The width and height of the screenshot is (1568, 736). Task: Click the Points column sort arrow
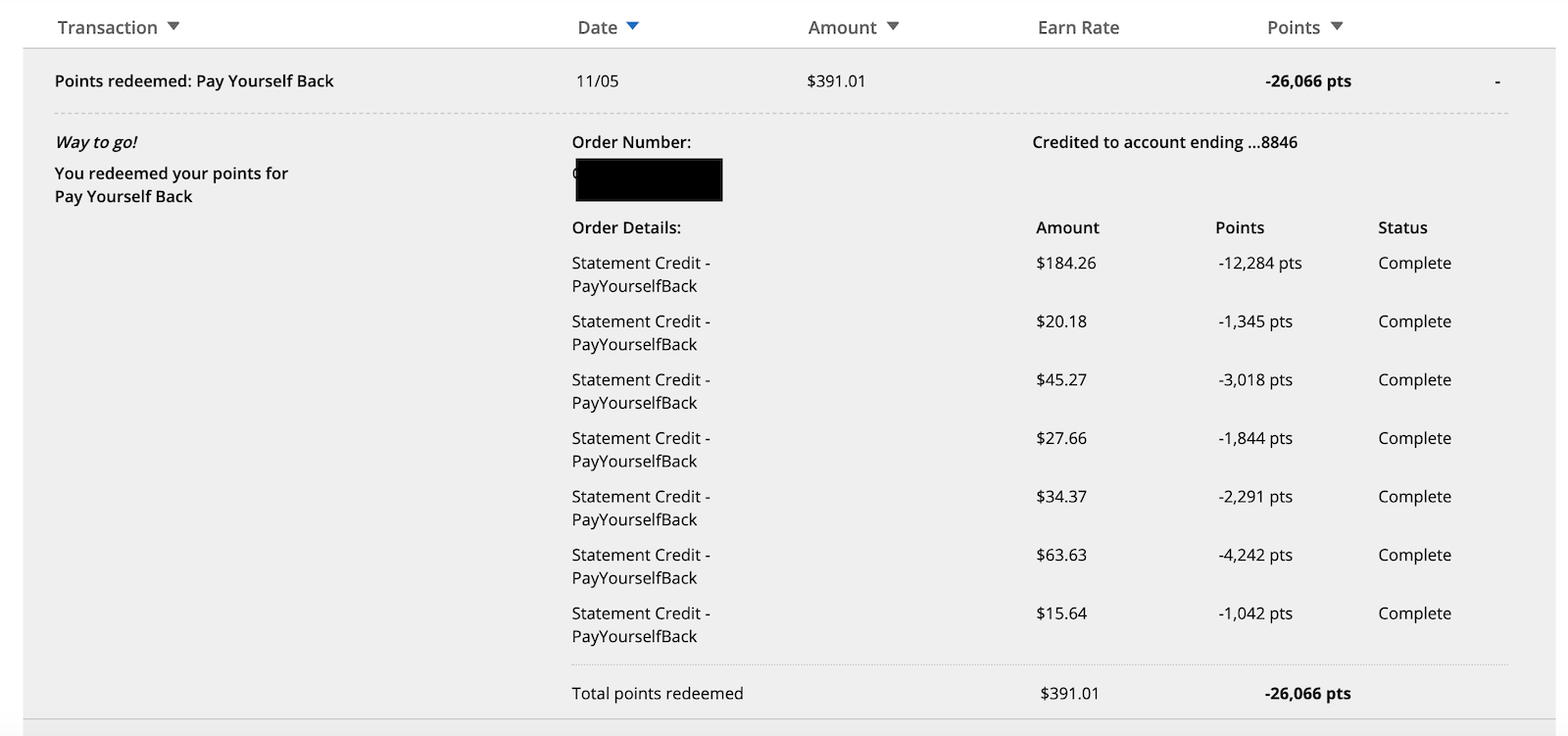coord(1337,26)
